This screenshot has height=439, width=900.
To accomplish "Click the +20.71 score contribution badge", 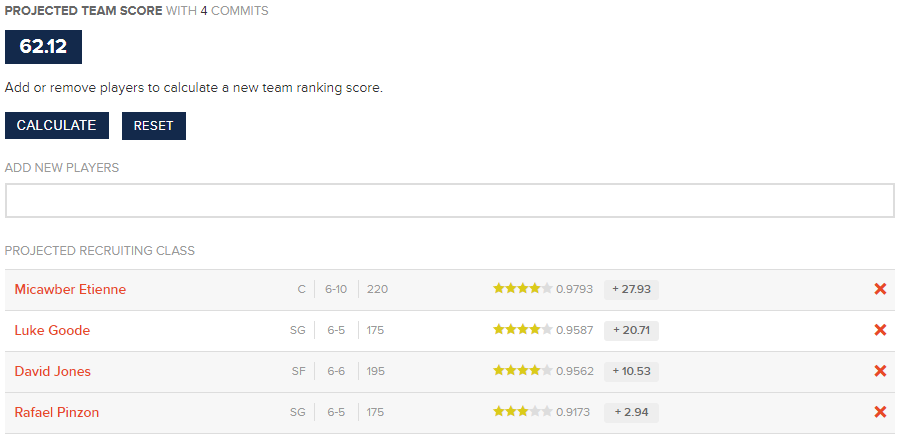I will pos(631,330).
